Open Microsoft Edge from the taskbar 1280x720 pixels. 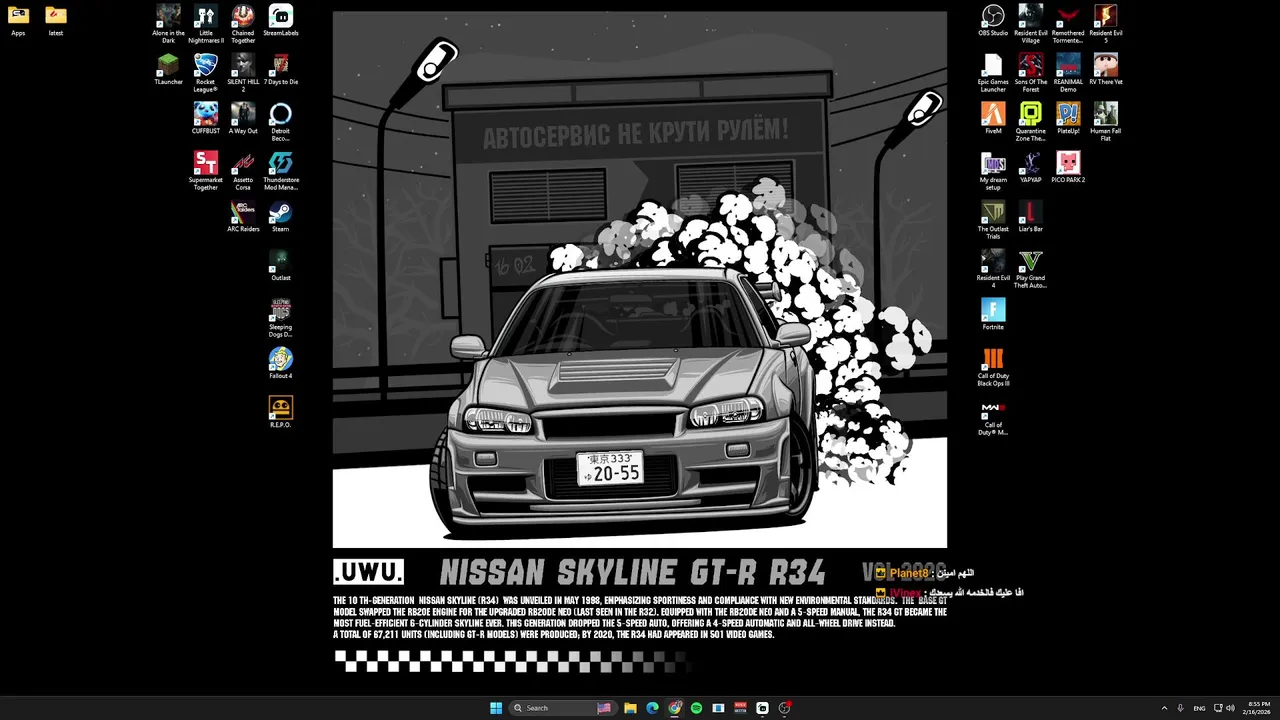652,708
